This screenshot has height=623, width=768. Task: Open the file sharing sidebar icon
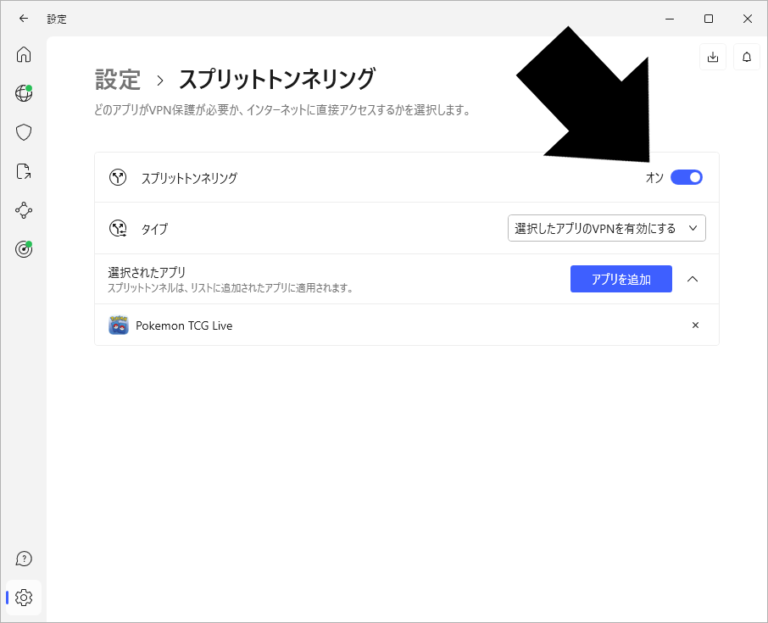[x=24, y=171]
